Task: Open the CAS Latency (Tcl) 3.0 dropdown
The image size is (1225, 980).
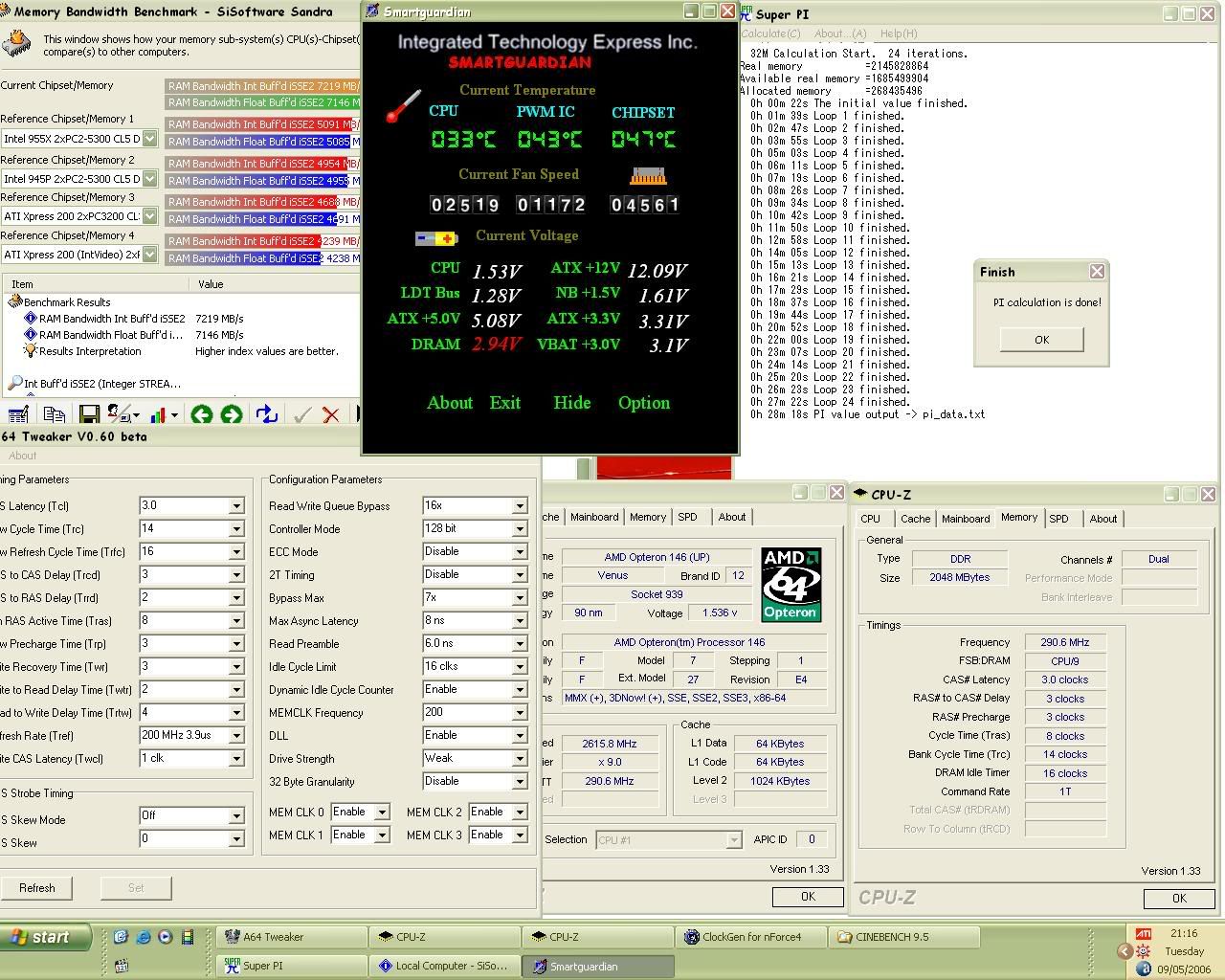Action: tap(236, 505)
